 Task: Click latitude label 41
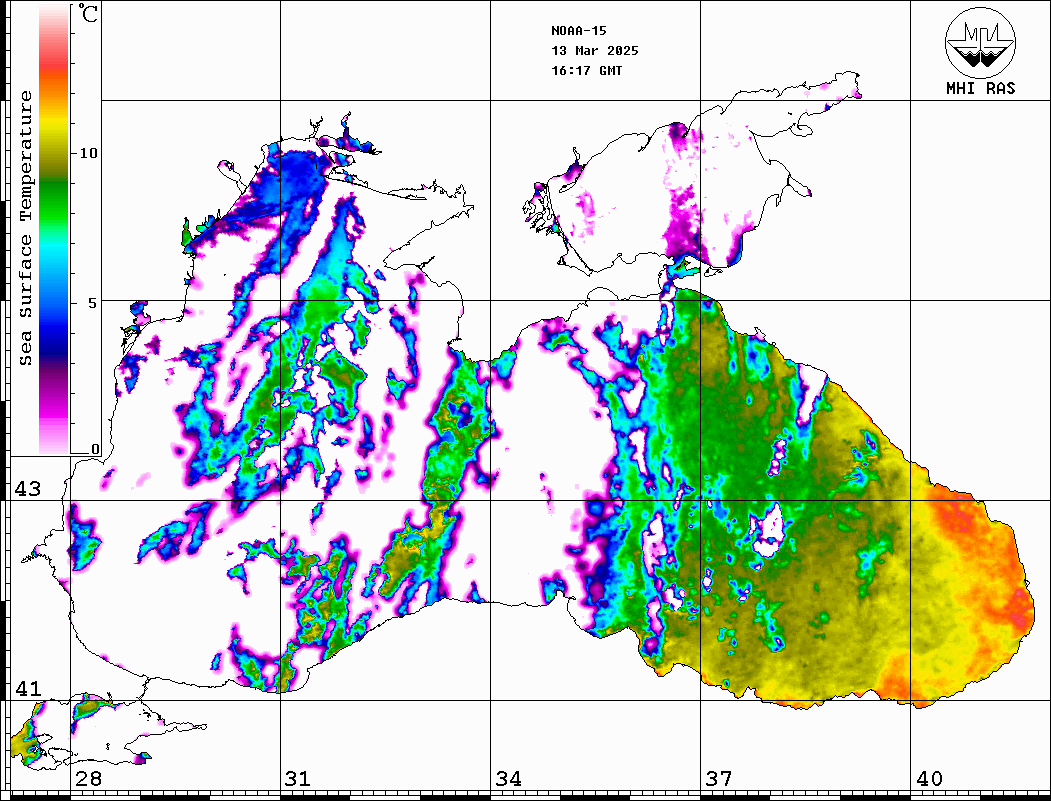point(27,689)
